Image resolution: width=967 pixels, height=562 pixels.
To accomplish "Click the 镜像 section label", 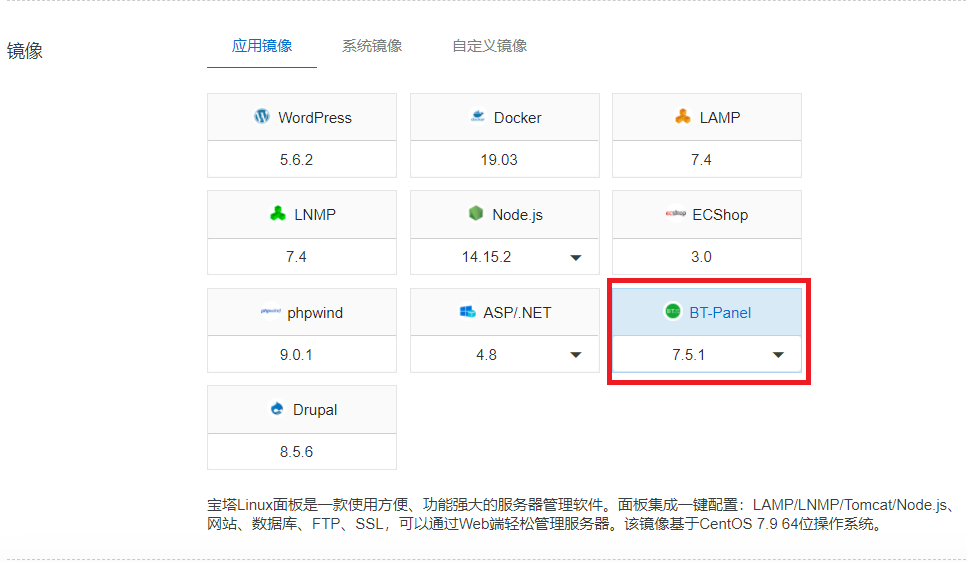I will pyautogui.click(x=25, y=51).
